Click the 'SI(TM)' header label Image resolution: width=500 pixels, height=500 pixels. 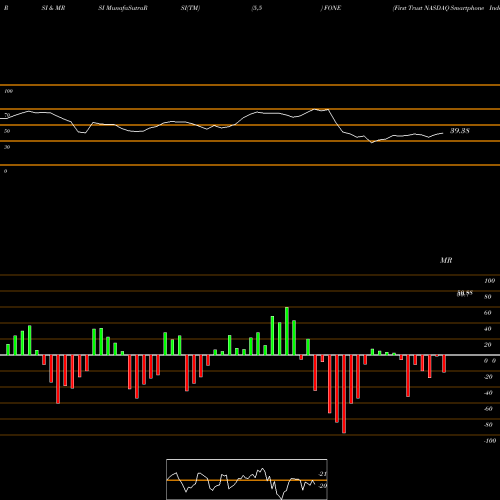tap(190, 8)
